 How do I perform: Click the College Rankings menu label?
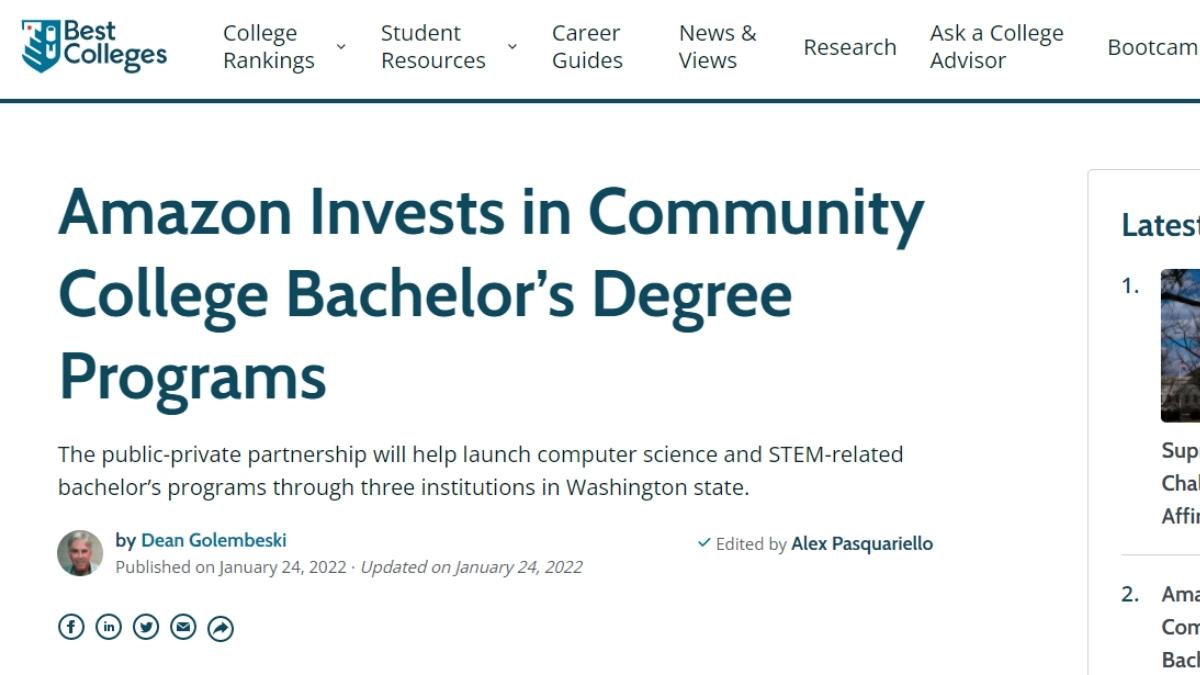pyautogui.click(x=268, y=47)
